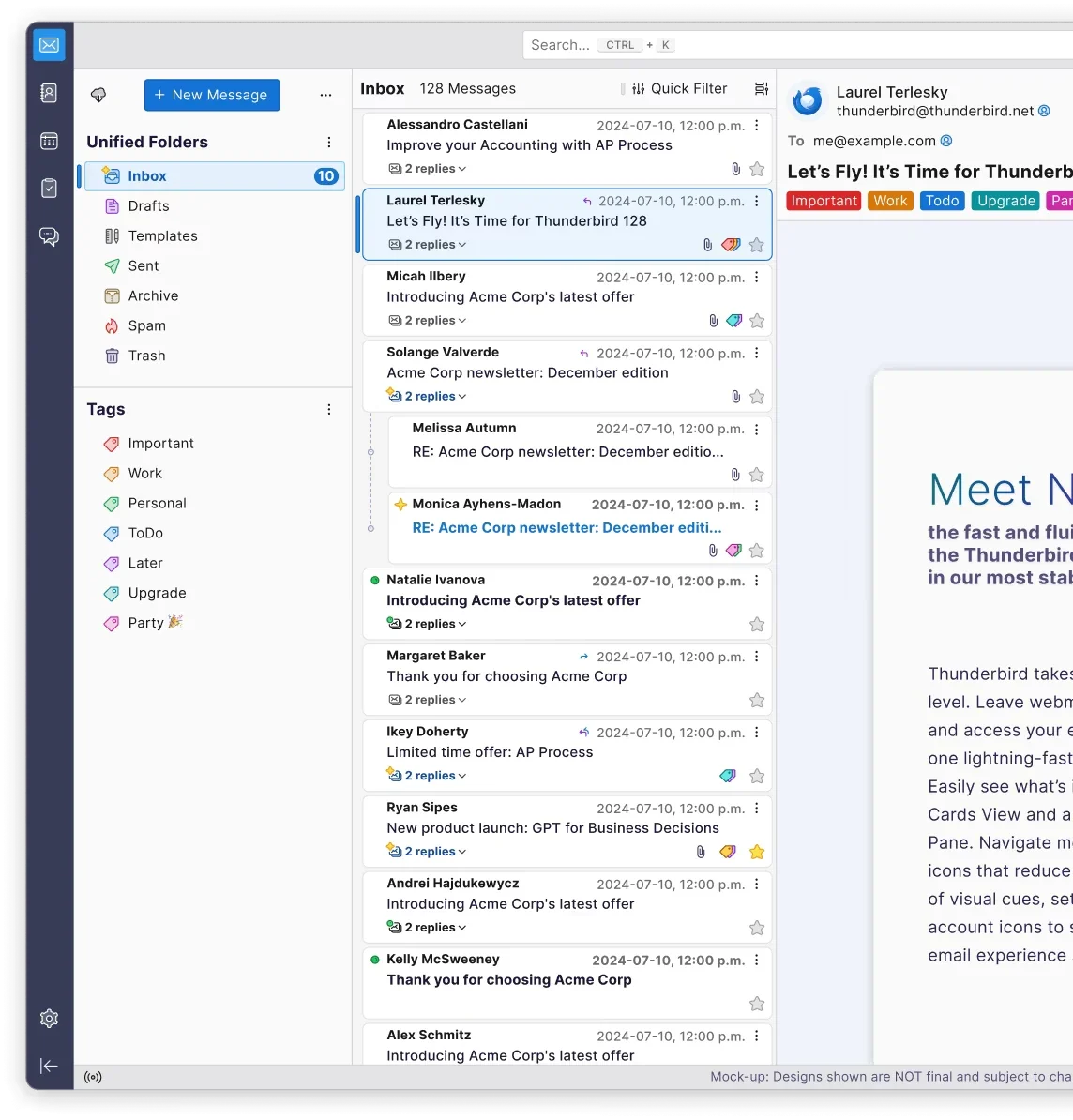Screen dimensions: 1073x1120
Task: Toggle star on Natalie Ivanova message
Action: pos(757,625)
